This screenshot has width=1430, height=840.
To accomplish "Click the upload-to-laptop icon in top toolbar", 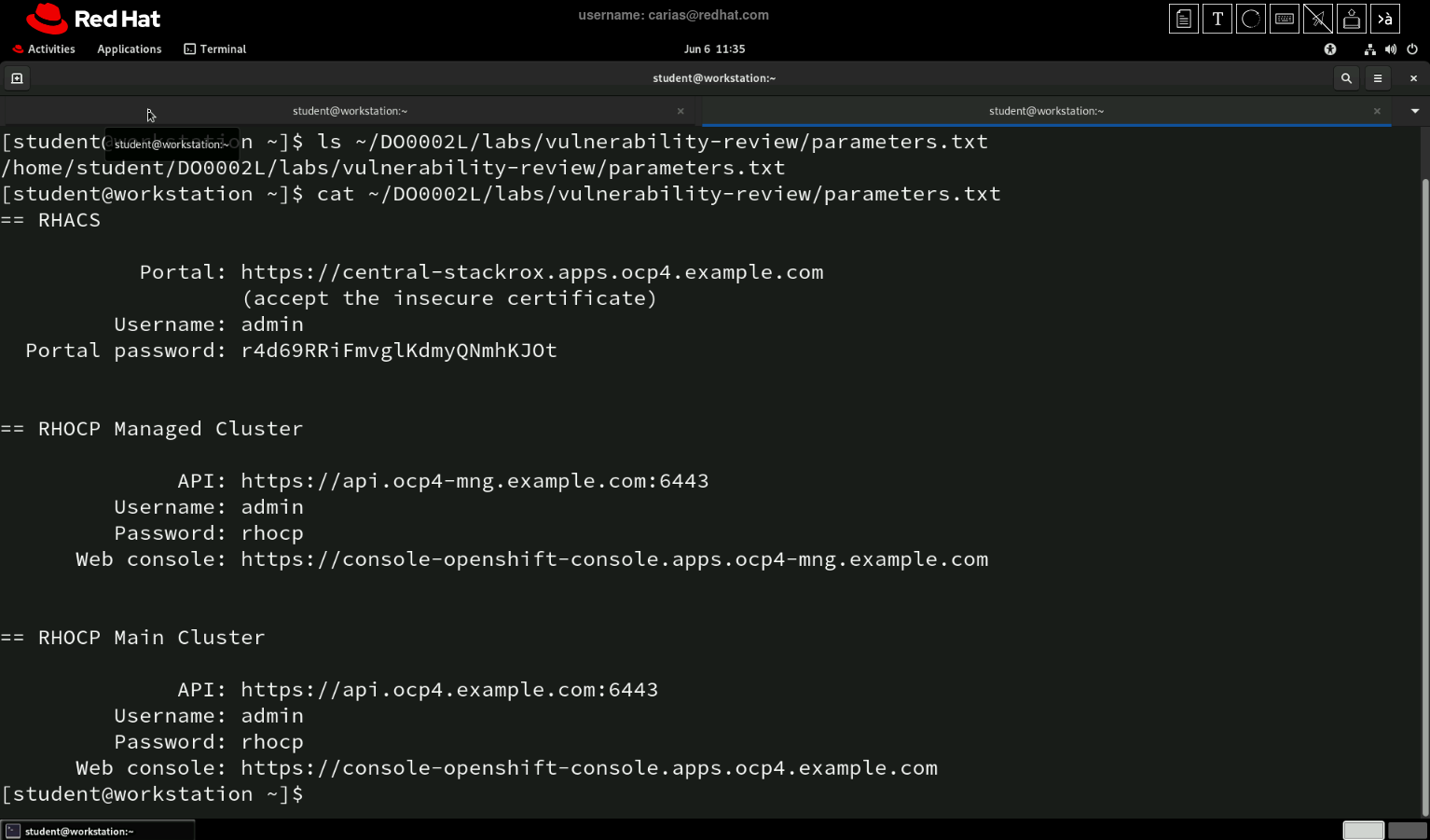I will pos(1352,19).
